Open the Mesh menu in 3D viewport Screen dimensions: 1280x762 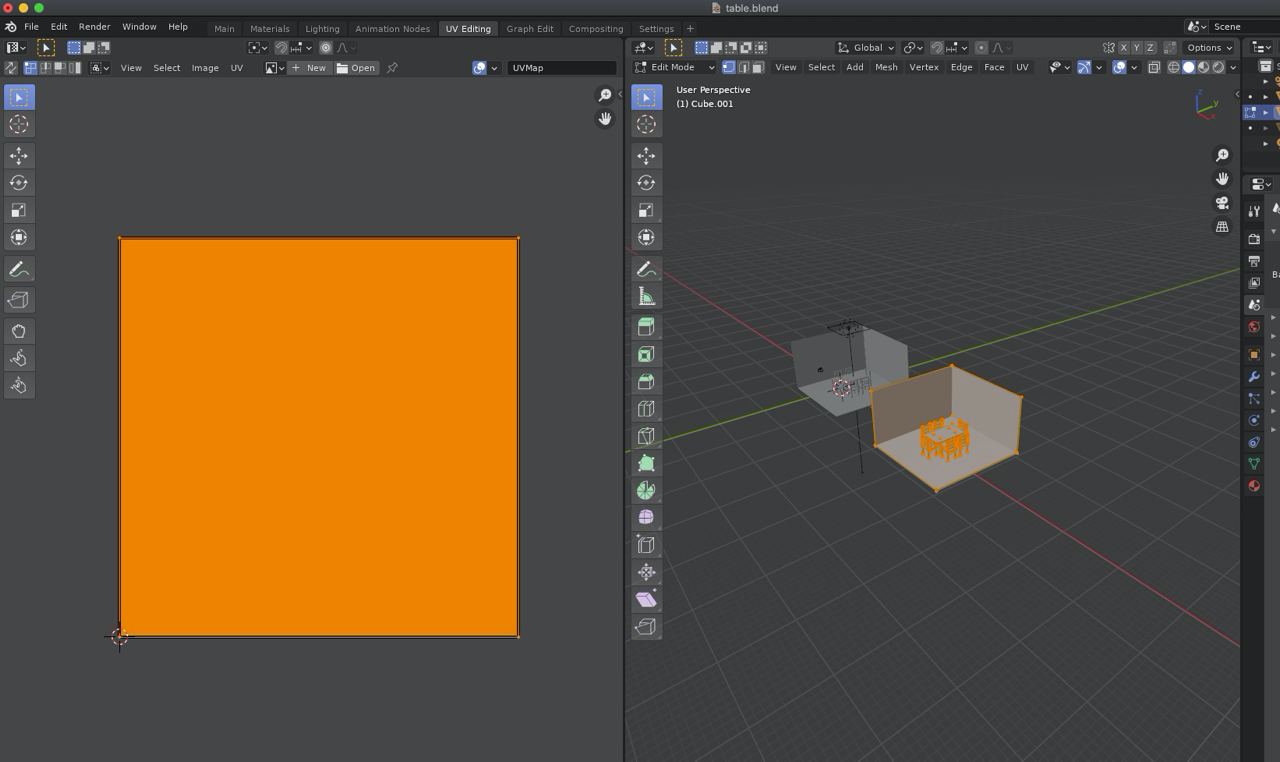(x=886, y=67)
